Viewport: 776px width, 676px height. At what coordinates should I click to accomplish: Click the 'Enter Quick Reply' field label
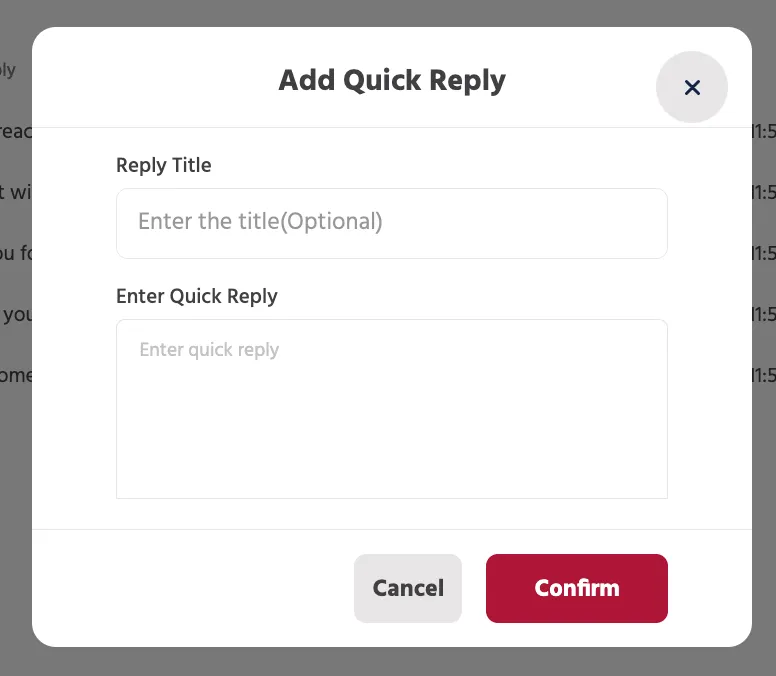click(196, 296)
